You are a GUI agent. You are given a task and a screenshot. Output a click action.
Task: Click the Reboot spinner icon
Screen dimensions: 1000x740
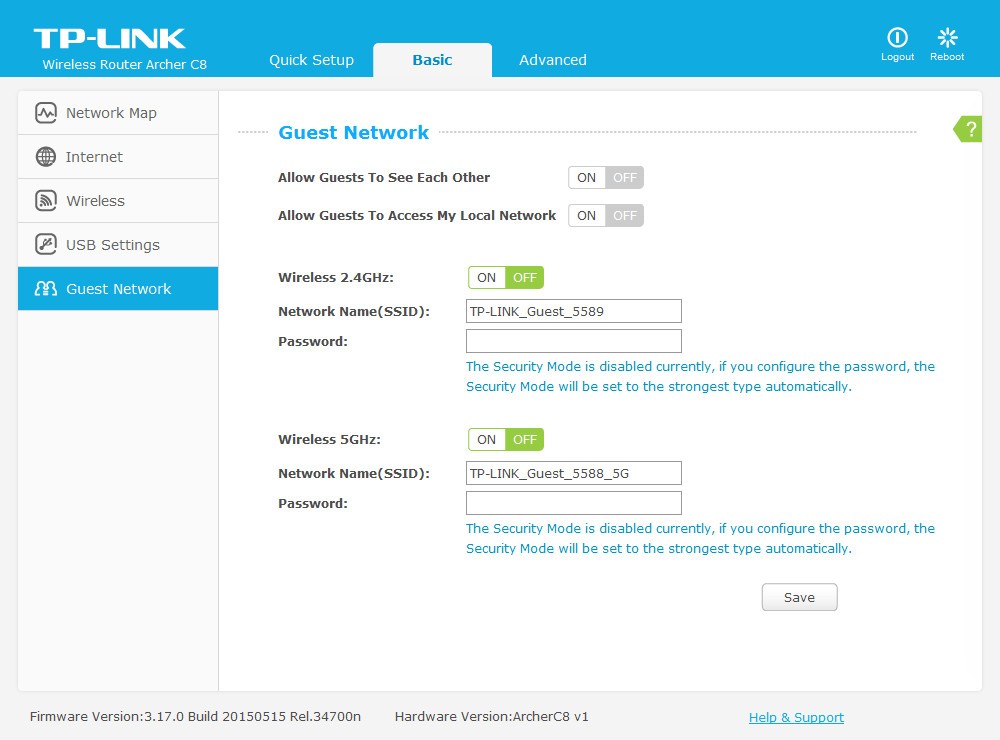click(x=947, y=38)
